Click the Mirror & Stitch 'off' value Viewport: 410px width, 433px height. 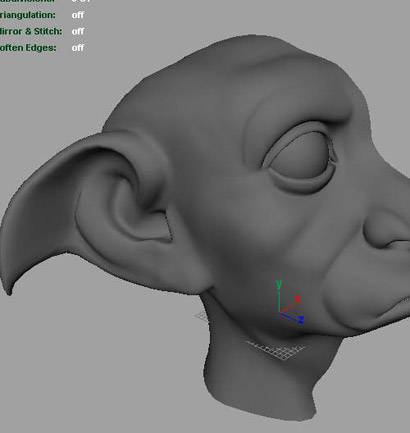coord(78,31)
